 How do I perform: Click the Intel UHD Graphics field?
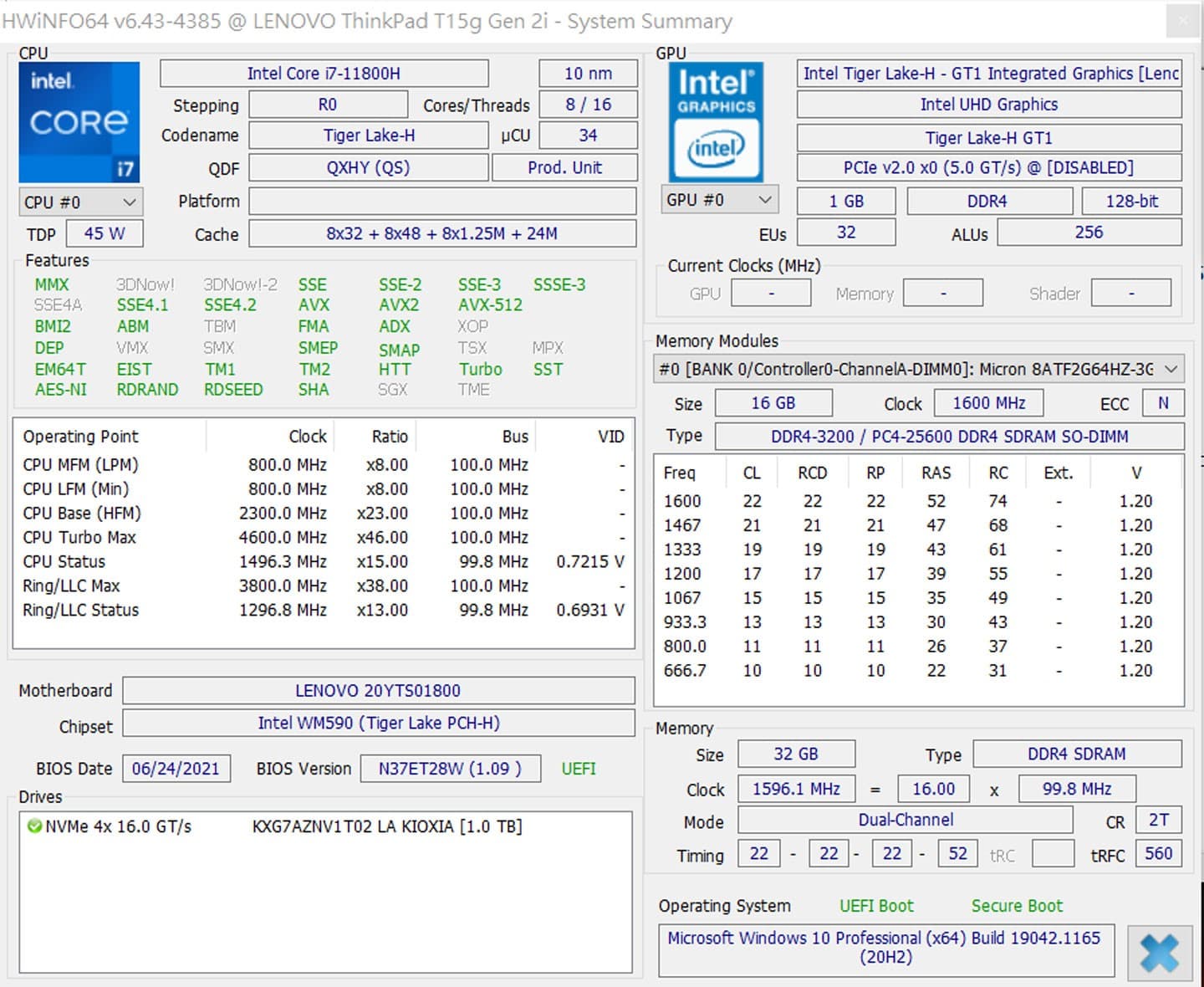pyautogui.click(x=988, y=105)
